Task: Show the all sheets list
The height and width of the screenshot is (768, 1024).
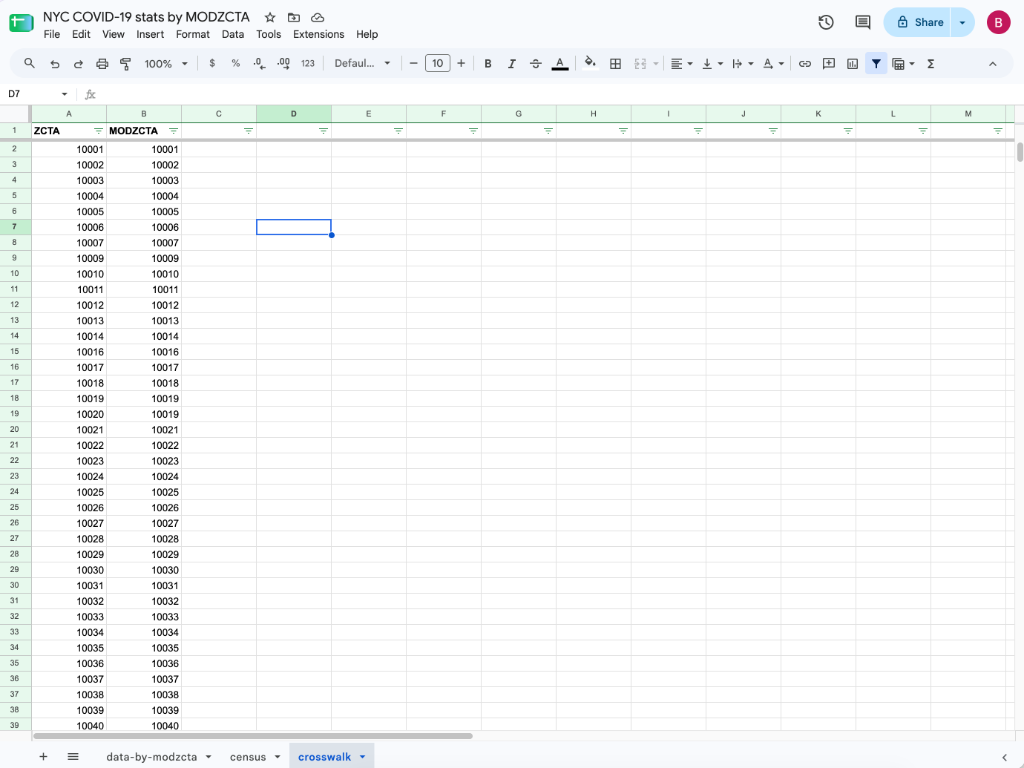Action: coord(73,756)
